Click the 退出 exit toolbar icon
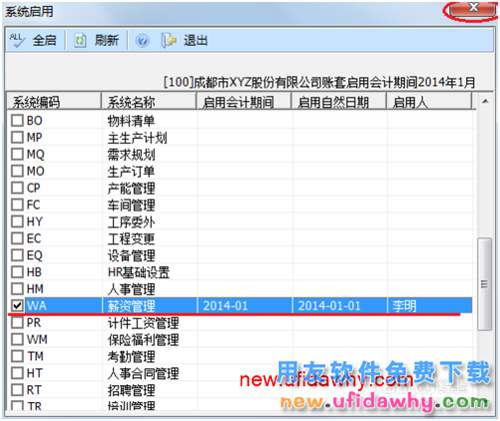The image size is (500, 421). [169, 41]
